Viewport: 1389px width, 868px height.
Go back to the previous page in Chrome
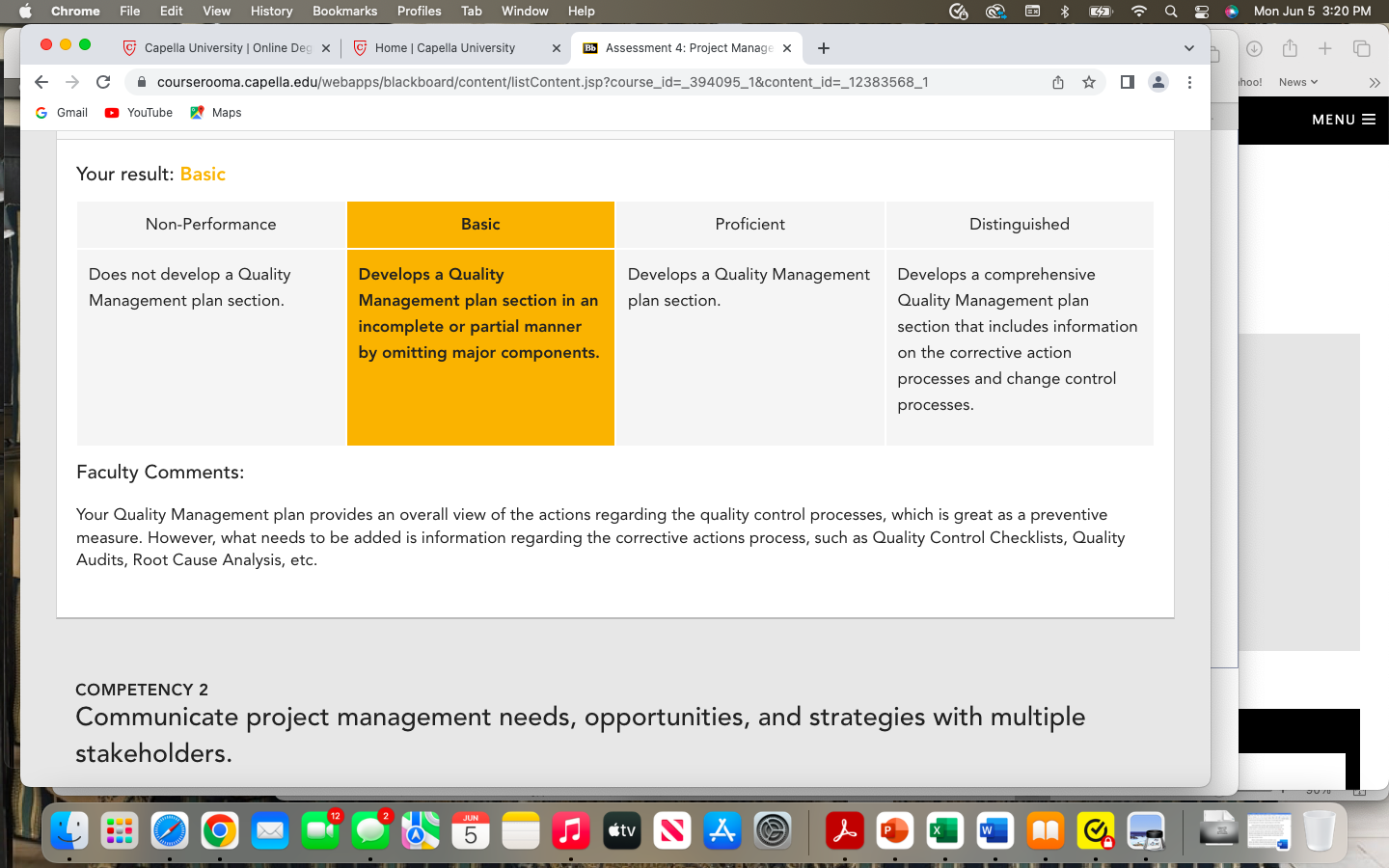point(41,82)
